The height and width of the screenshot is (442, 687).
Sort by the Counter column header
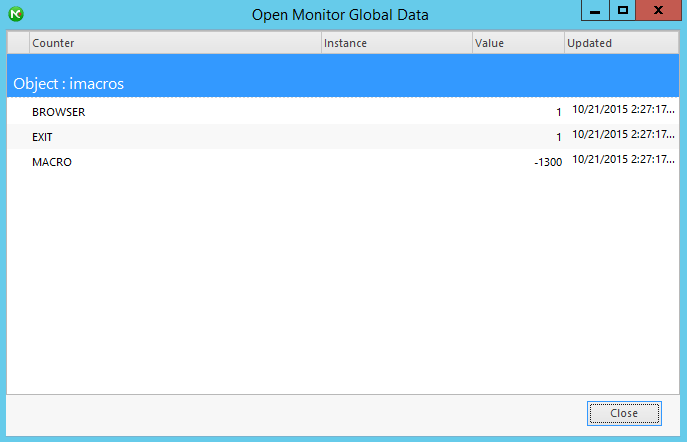click(175, 43)
